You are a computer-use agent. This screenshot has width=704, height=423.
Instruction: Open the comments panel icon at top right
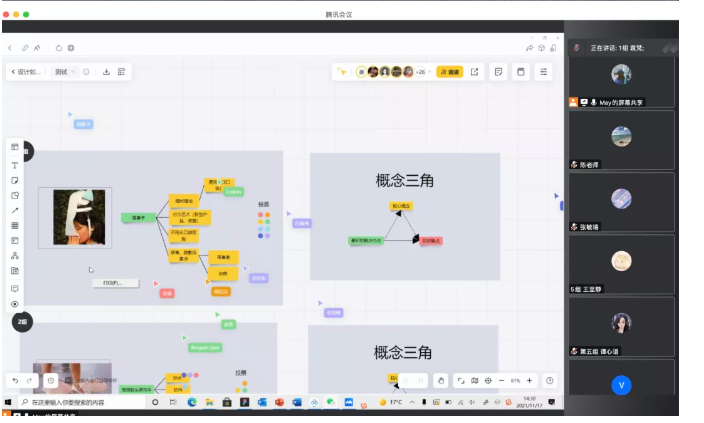497,72
